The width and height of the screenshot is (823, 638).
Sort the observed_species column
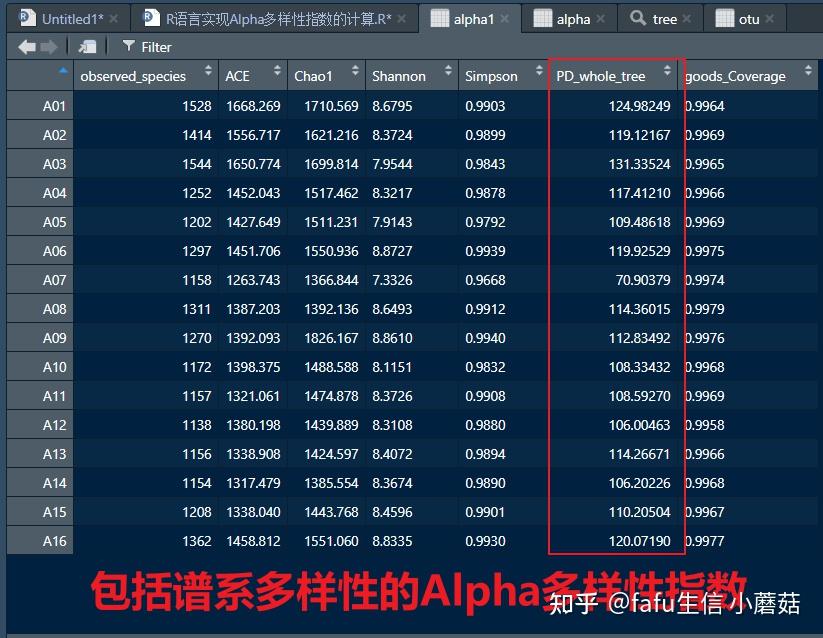tap(136, 75)
